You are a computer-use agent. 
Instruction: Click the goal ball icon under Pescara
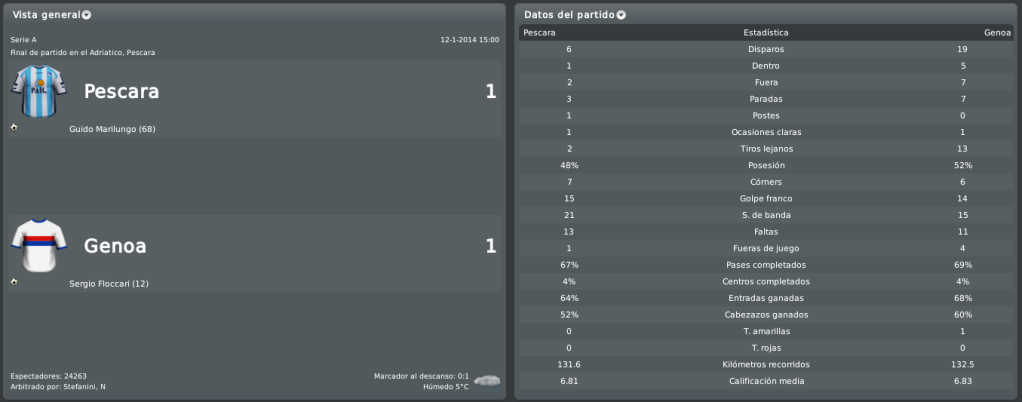(14, 127)
